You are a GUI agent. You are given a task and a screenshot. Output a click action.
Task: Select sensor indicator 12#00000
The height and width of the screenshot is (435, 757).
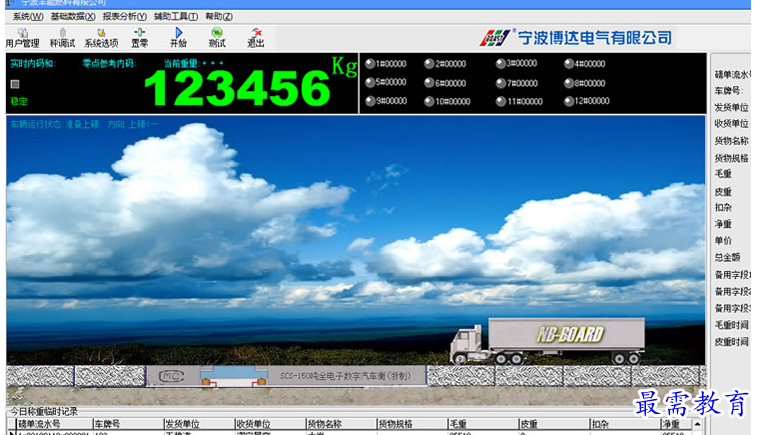(x=587, y=101)
